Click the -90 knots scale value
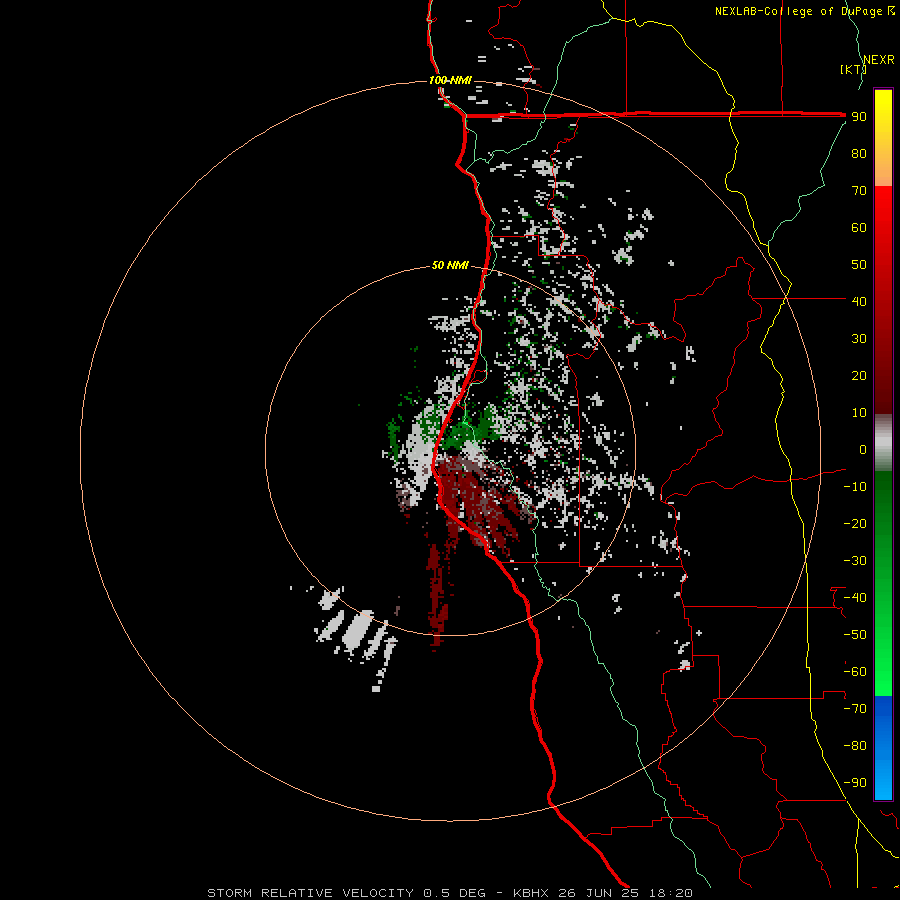This screenshot has height=900, width=900. click(855, 783)
